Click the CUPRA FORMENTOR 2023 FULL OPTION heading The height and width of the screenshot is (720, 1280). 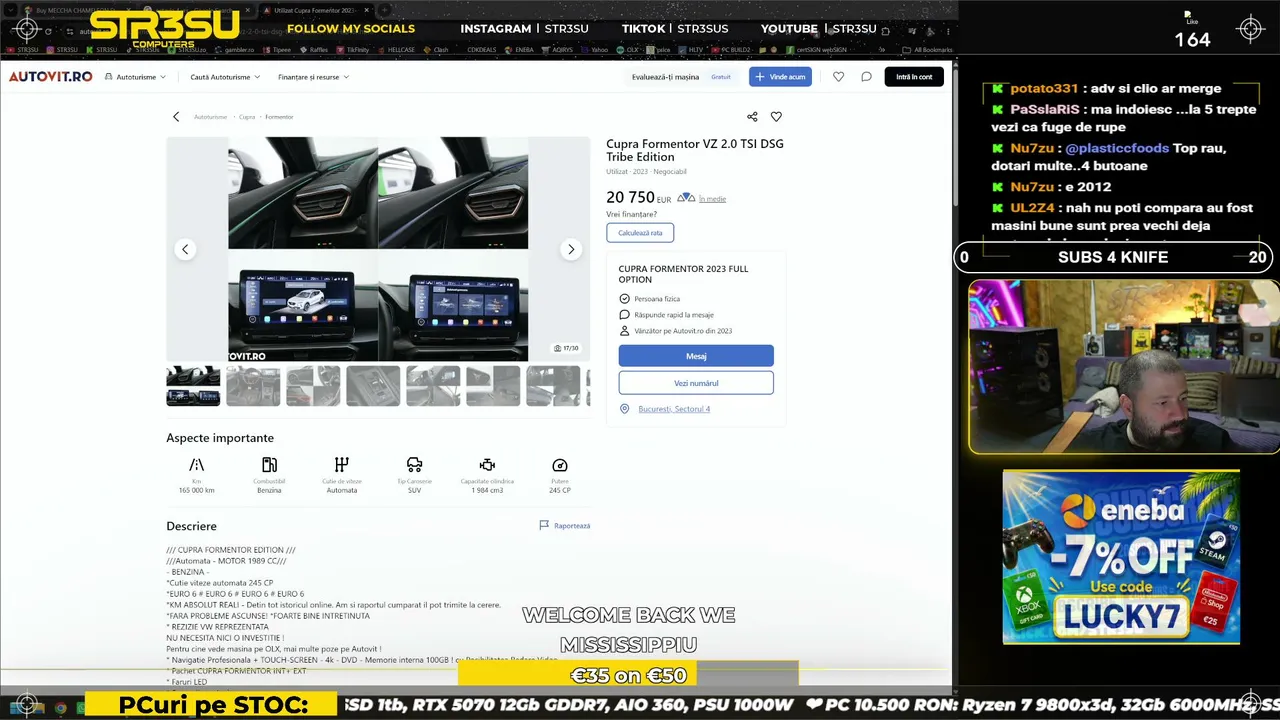[x=683, y=274]
